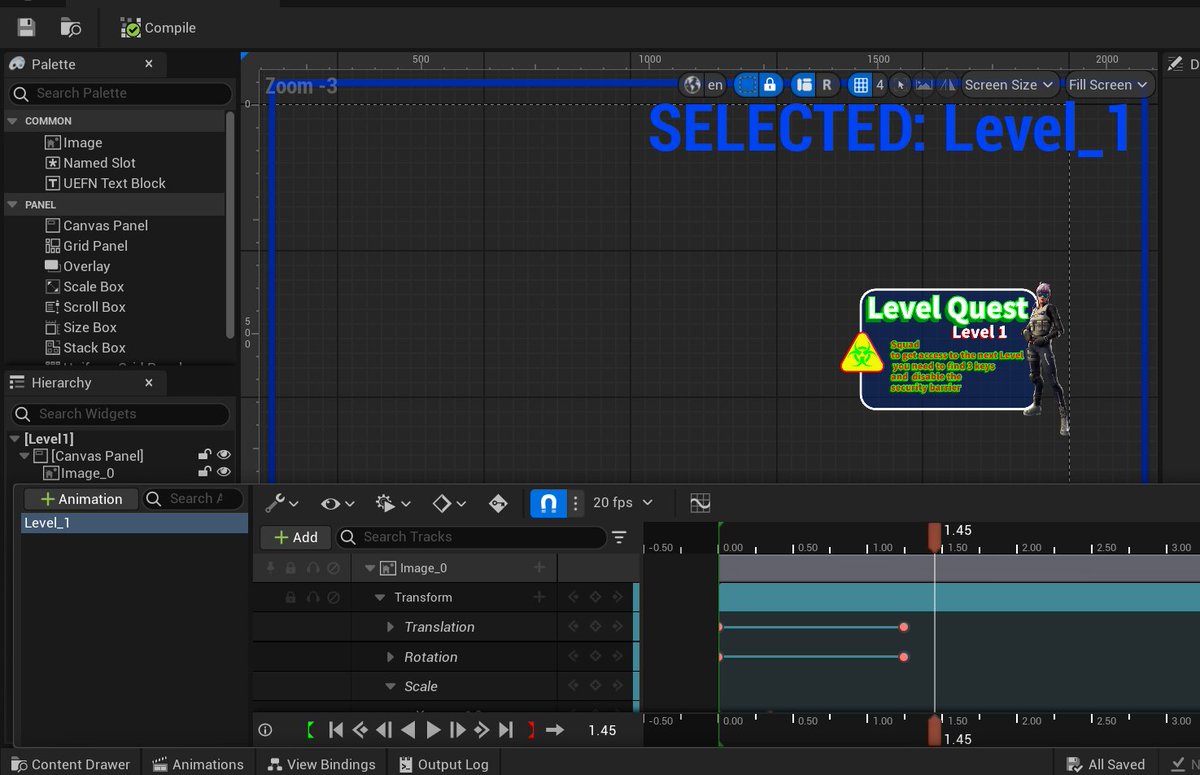Close the Palette panel tab

coord(149,64)
